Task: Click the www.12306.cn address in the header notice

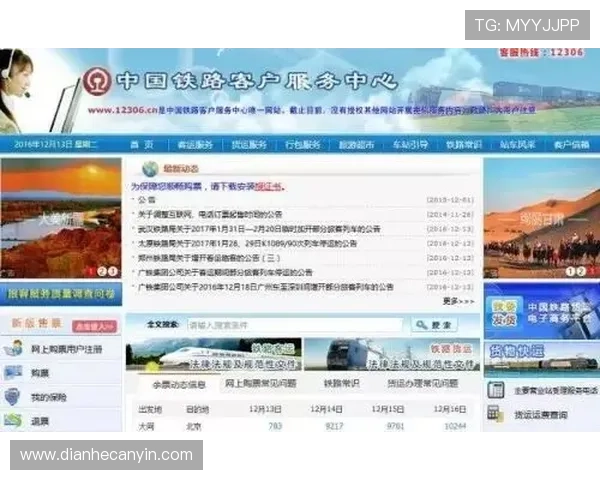Action: [x=122, y=110]
